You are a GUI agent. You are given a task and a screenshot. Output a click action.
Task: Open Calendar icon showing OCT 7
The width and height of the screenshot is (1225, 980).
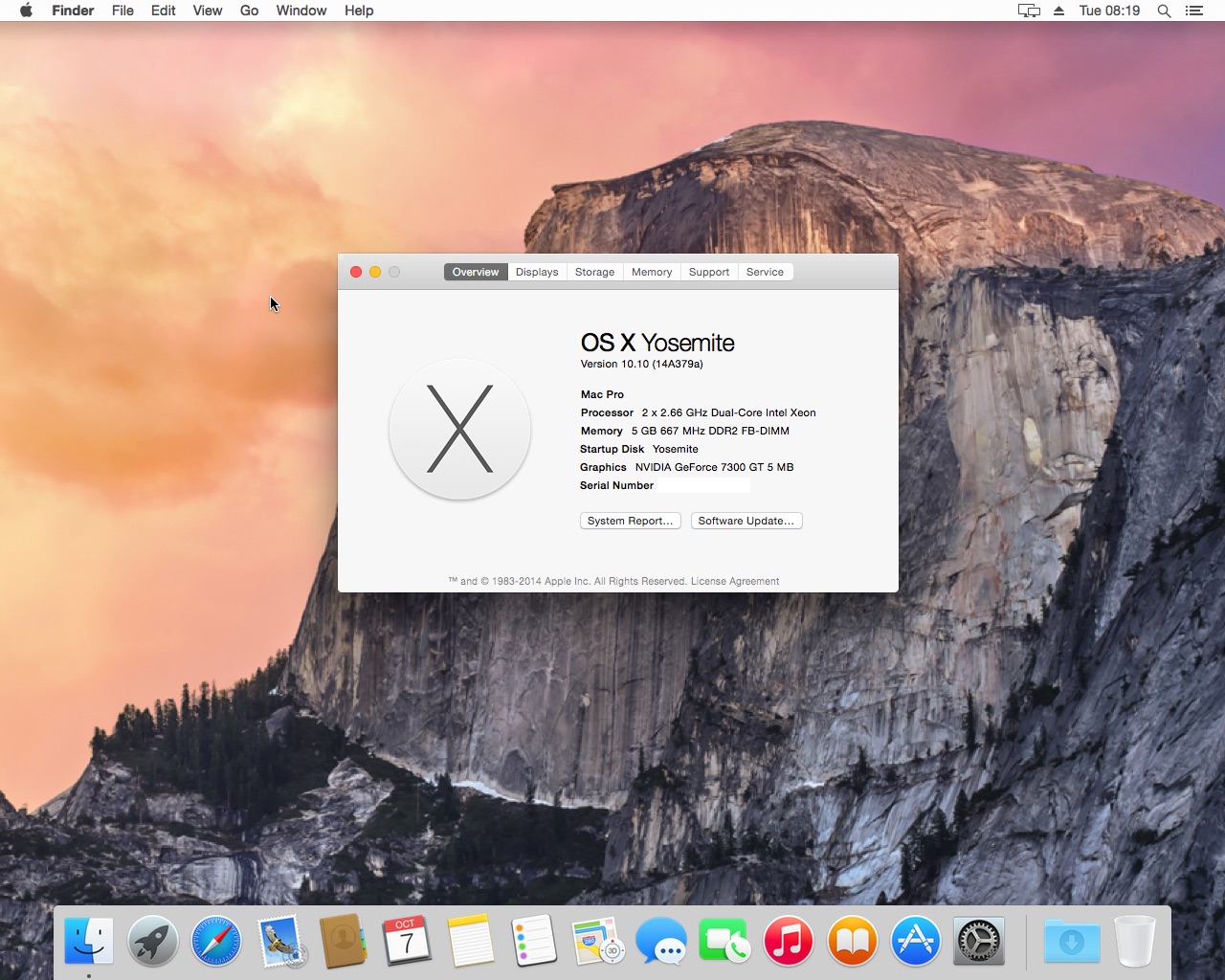coord(406,940)
